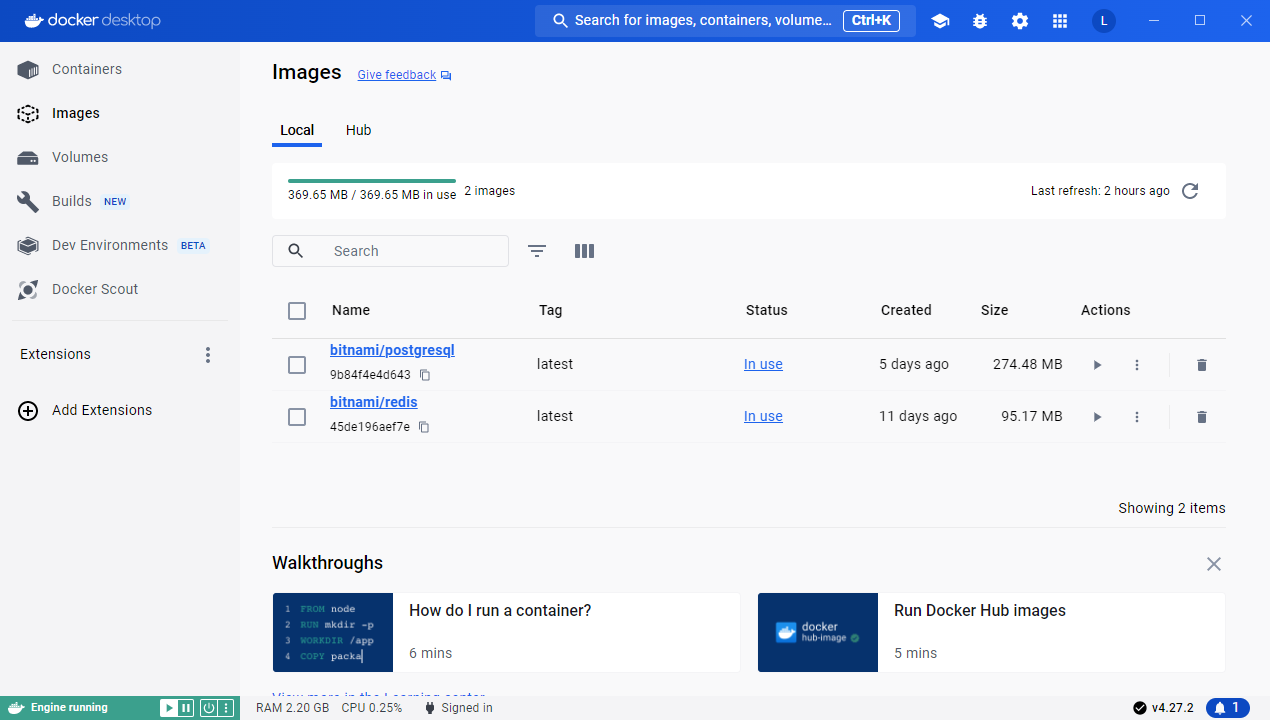Click the 11 days ago created cell

tap(918, 417)
